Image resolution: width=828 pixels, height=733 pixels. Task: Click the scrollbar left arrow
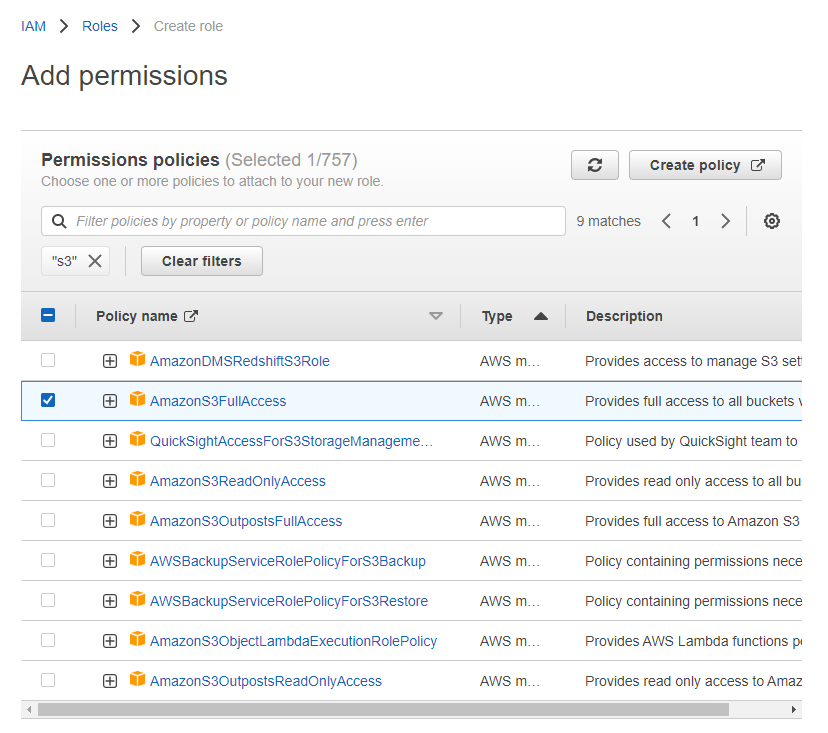[x=29, y=709]
